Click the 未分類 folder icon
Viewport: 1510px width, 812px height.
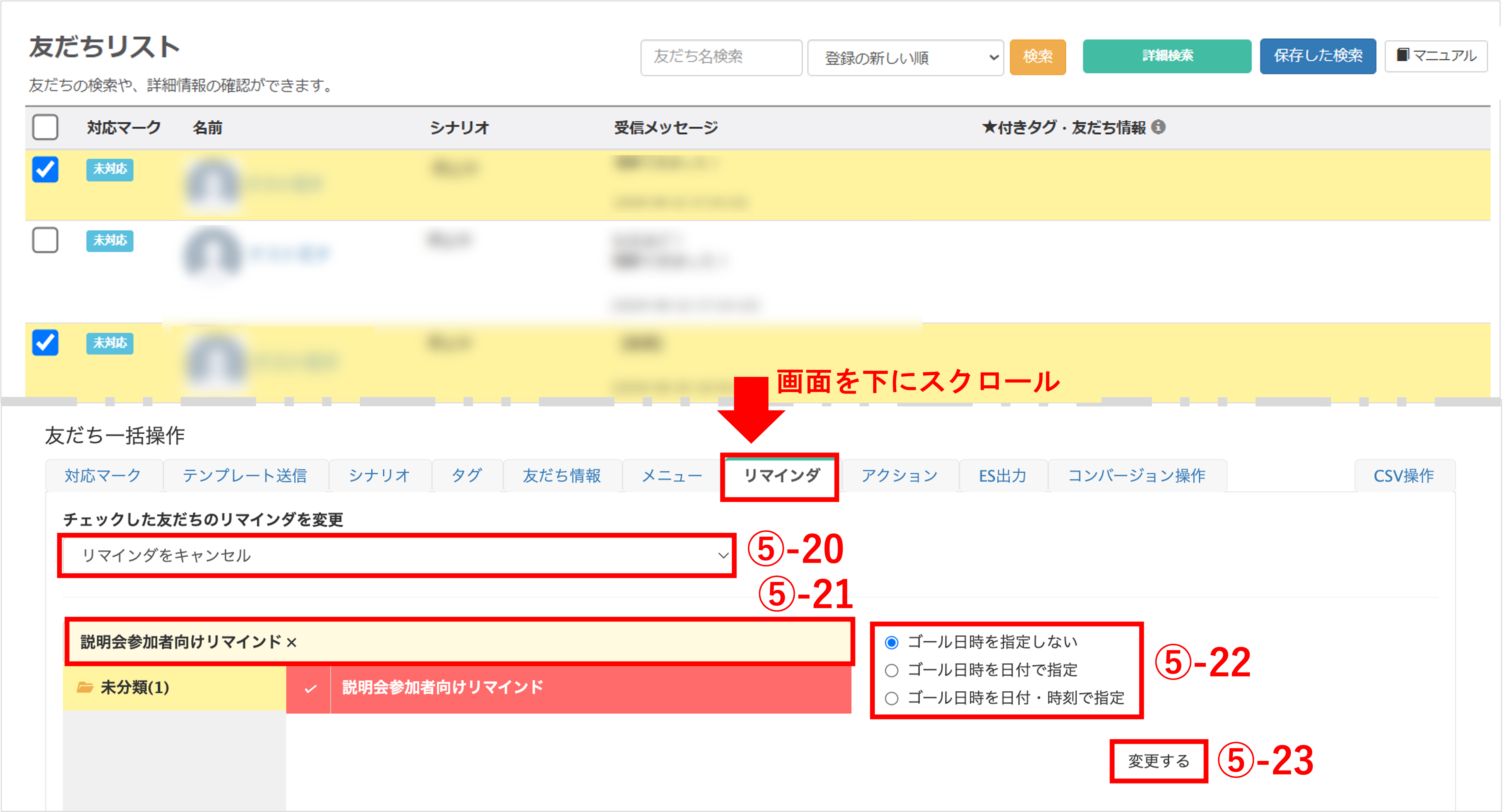[85, 687]
